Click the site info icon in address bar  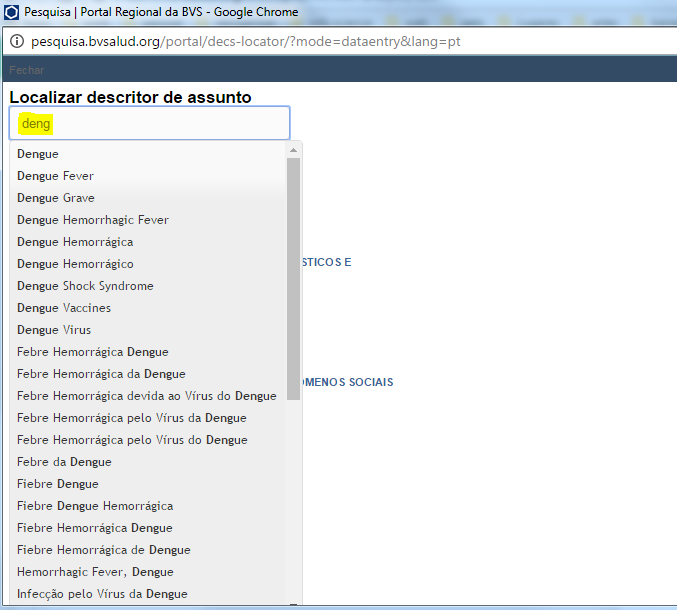click(x=17, y=41)
